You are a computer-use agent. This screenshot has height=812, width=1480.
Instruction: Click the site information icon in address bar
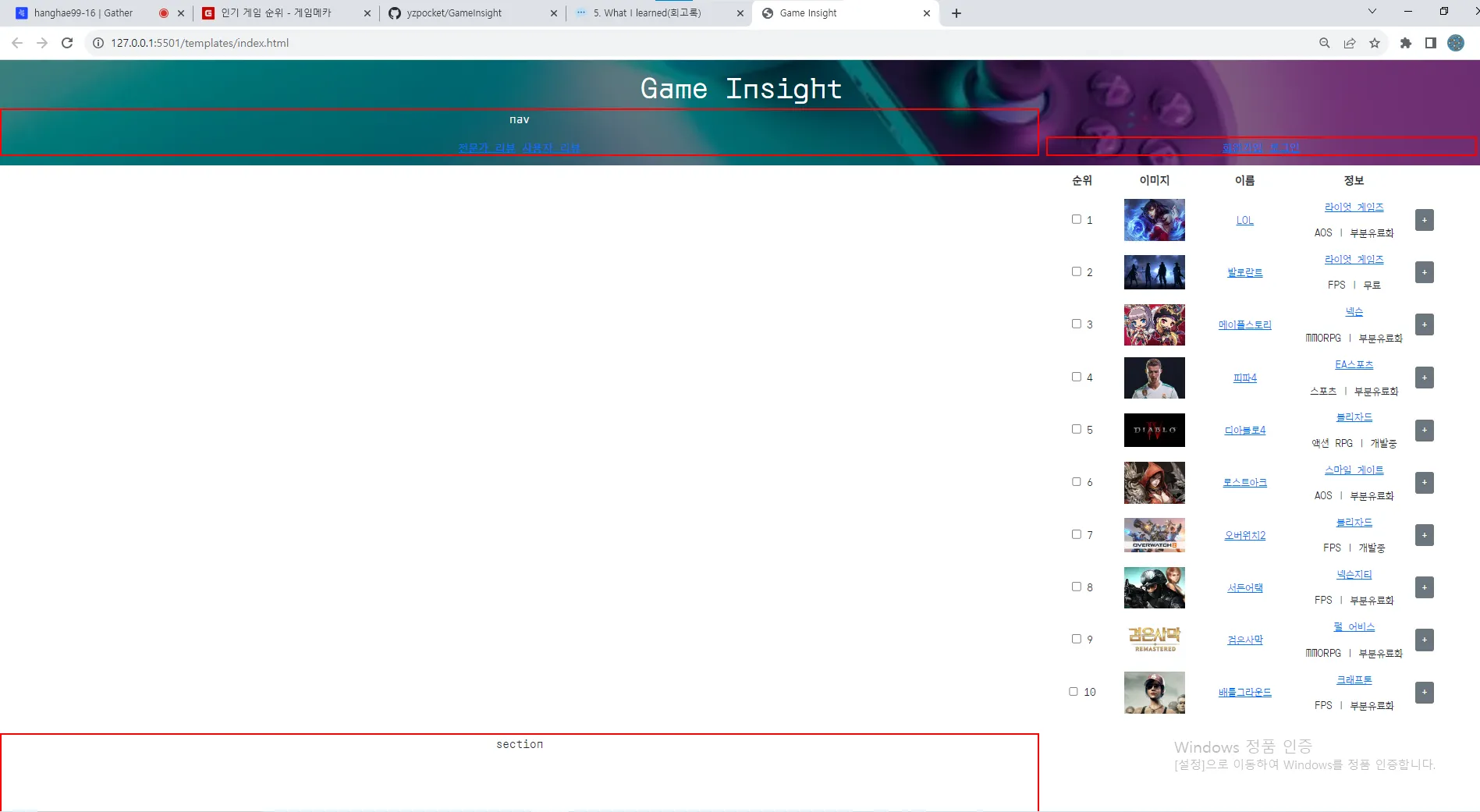(x=98, y=43)
